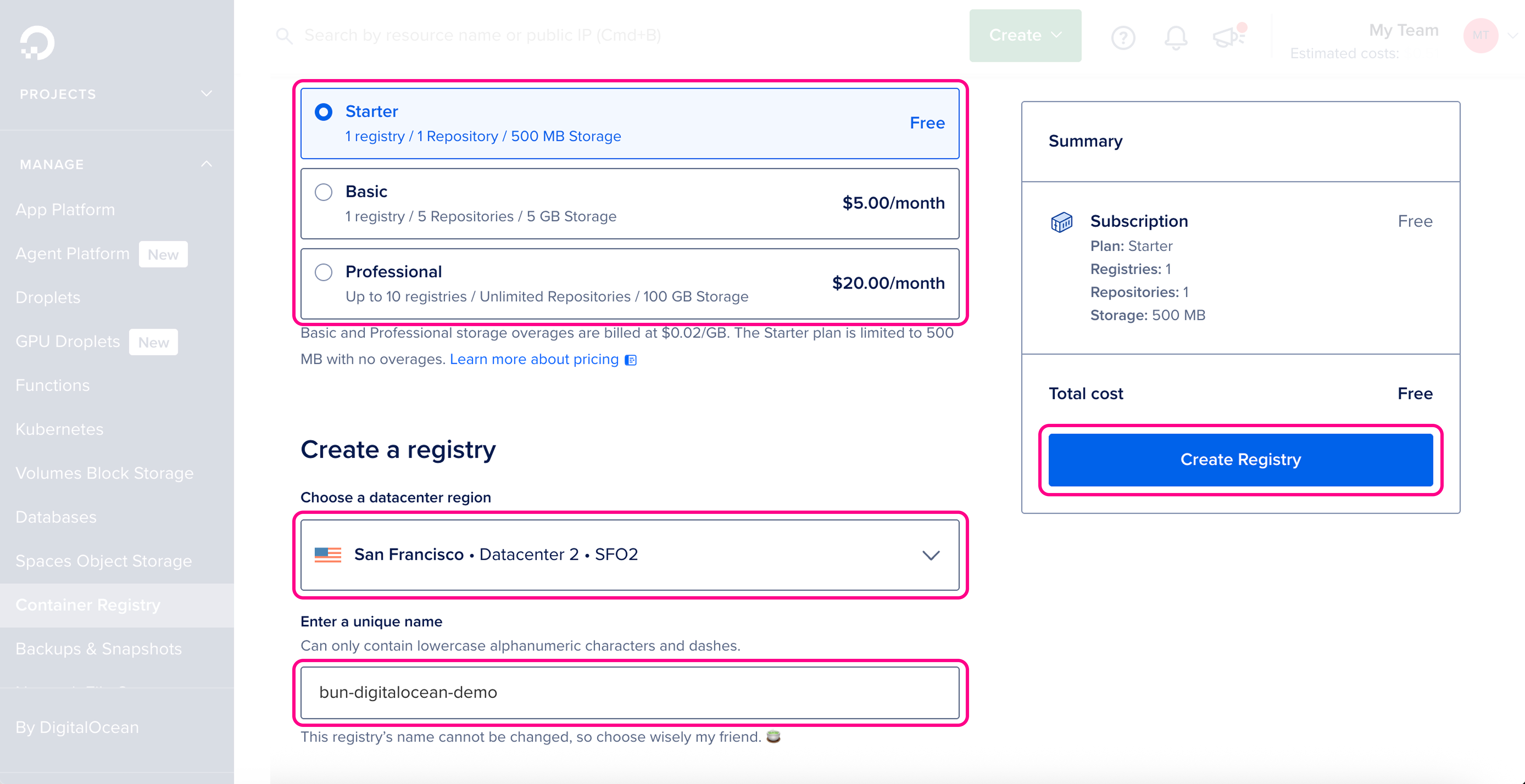Click the search magnifier icon
The height and width of the screenshot is (784, 1525).
coord(285,35)
